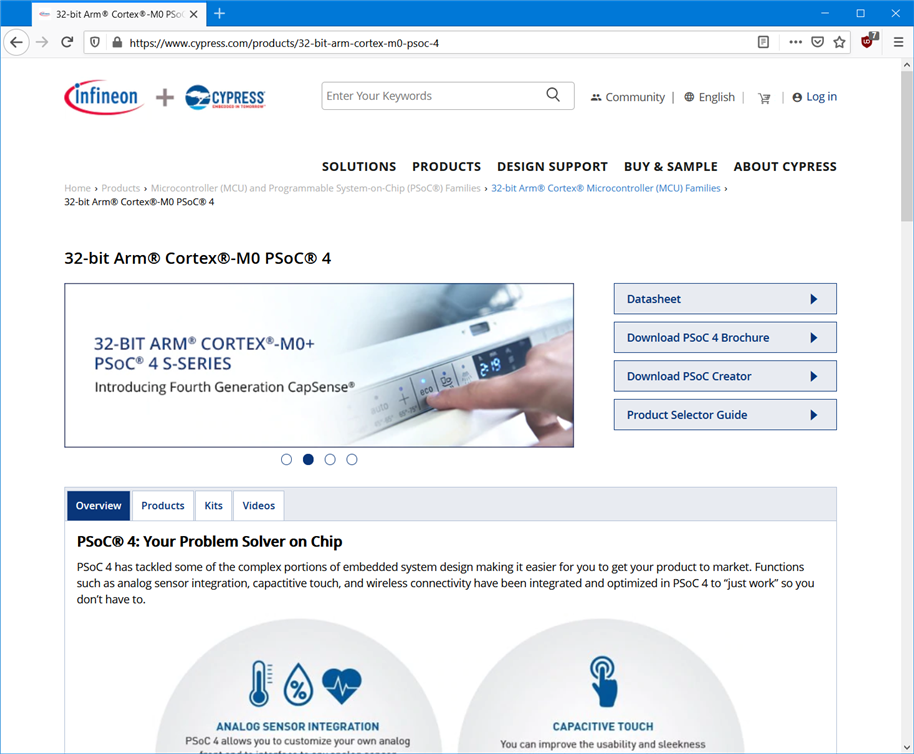Click the thermometer sensor icon
914x754 pixels.
tap(261, 683)
